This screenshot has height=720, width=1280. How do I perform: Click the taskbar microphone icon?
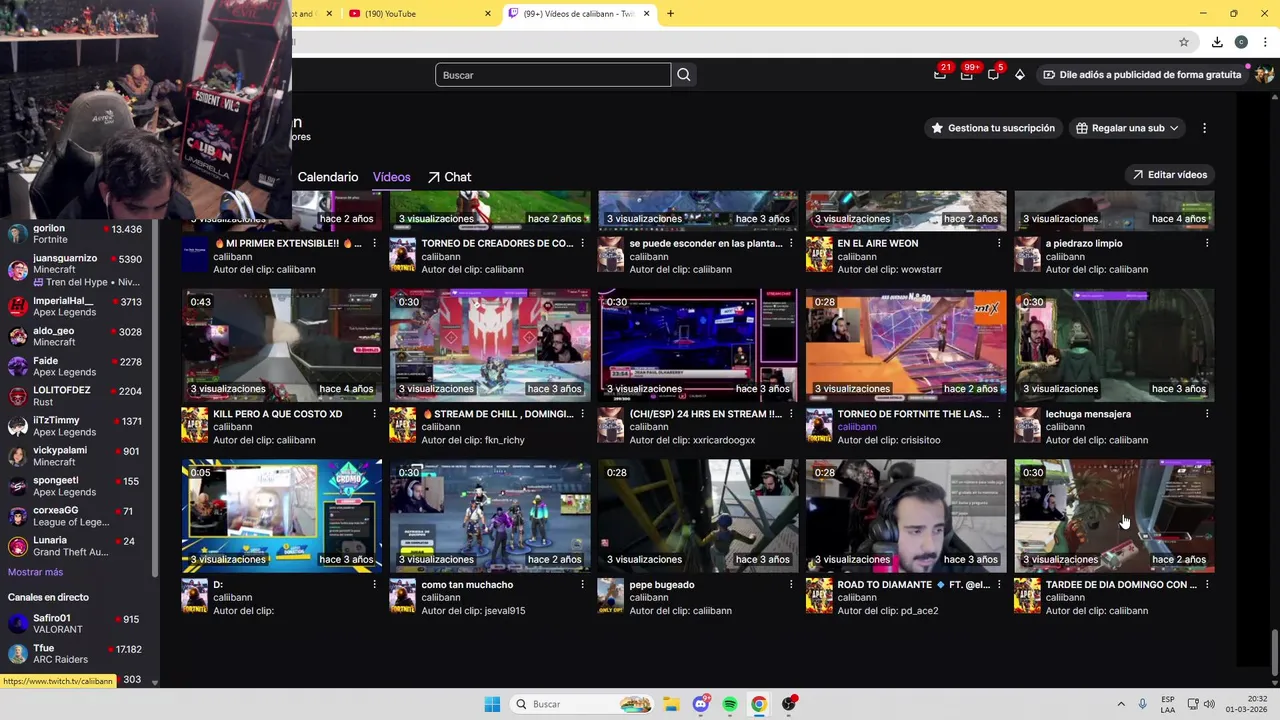click(x=1142, y=704)
